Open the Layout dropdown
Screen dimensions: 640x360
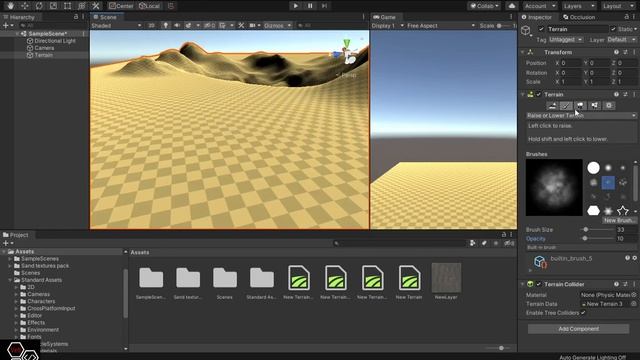(x=618, y=6)
